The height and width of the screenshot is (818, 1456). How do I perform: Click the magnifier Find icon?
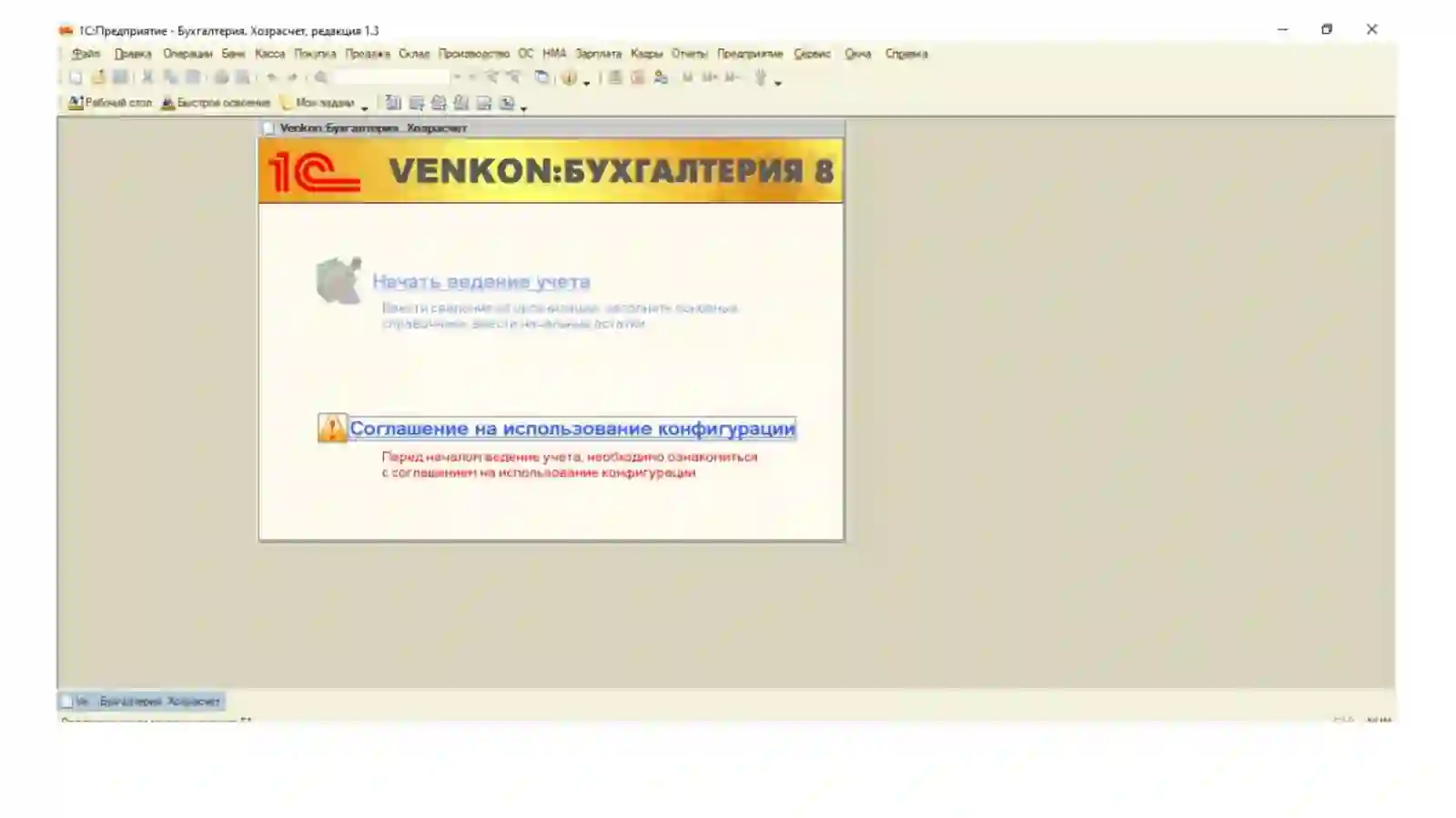[x=320, y=77]
